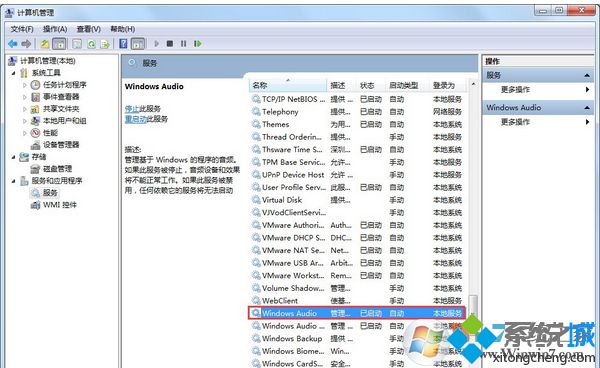Expand the 任务计划程序 tree node
The height and width of the screenshot is (368, 600).
(x=24, y=85)
